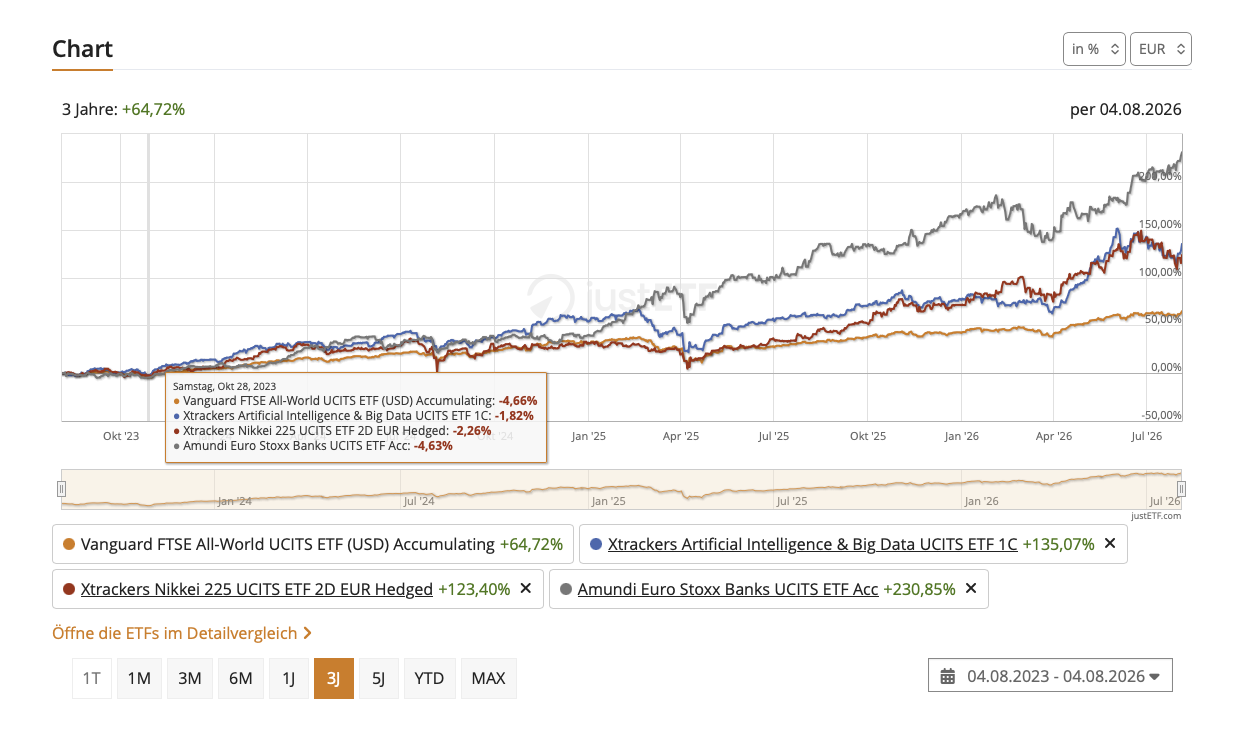Click the blue dot beside Xtrackers Artificial Intelligence

point(597,544)
